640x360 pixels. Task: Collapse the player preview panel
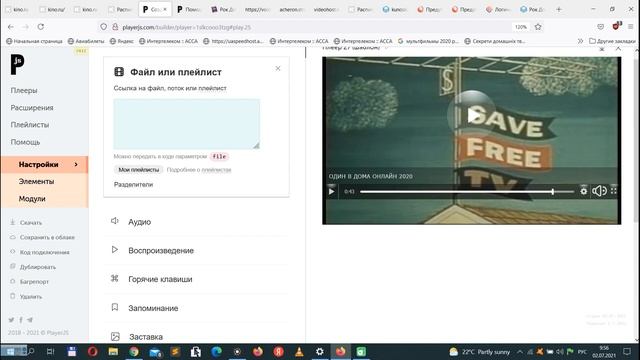click(x=618, y=49)
